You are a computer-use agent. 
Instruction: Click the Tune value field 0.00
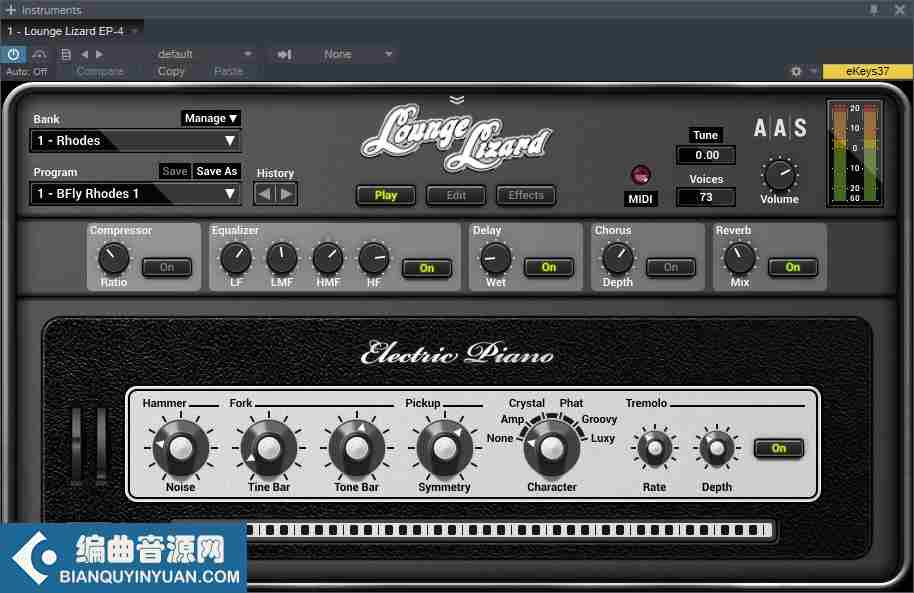tap(706, 155)
